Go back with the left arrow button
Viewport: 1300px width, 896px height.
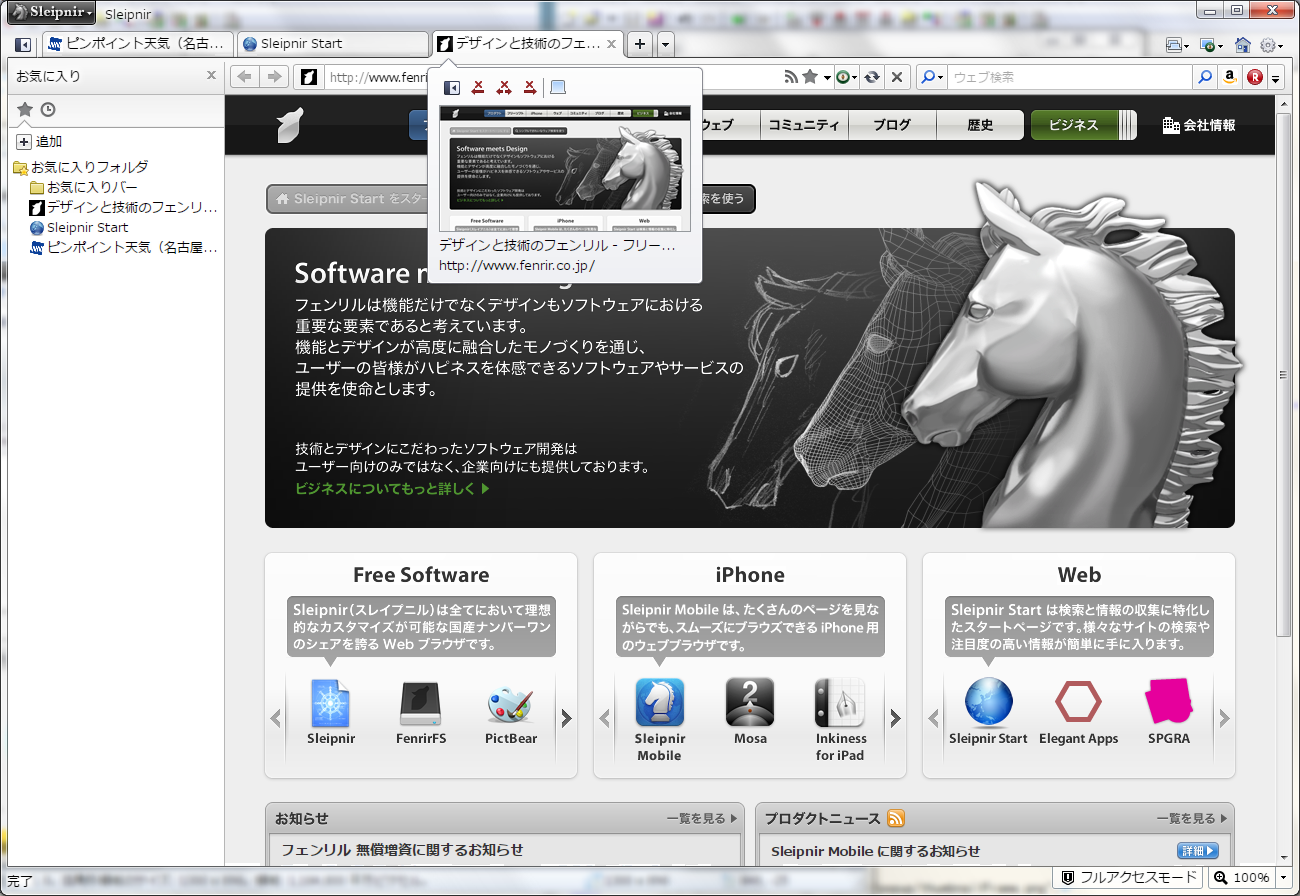244,77
